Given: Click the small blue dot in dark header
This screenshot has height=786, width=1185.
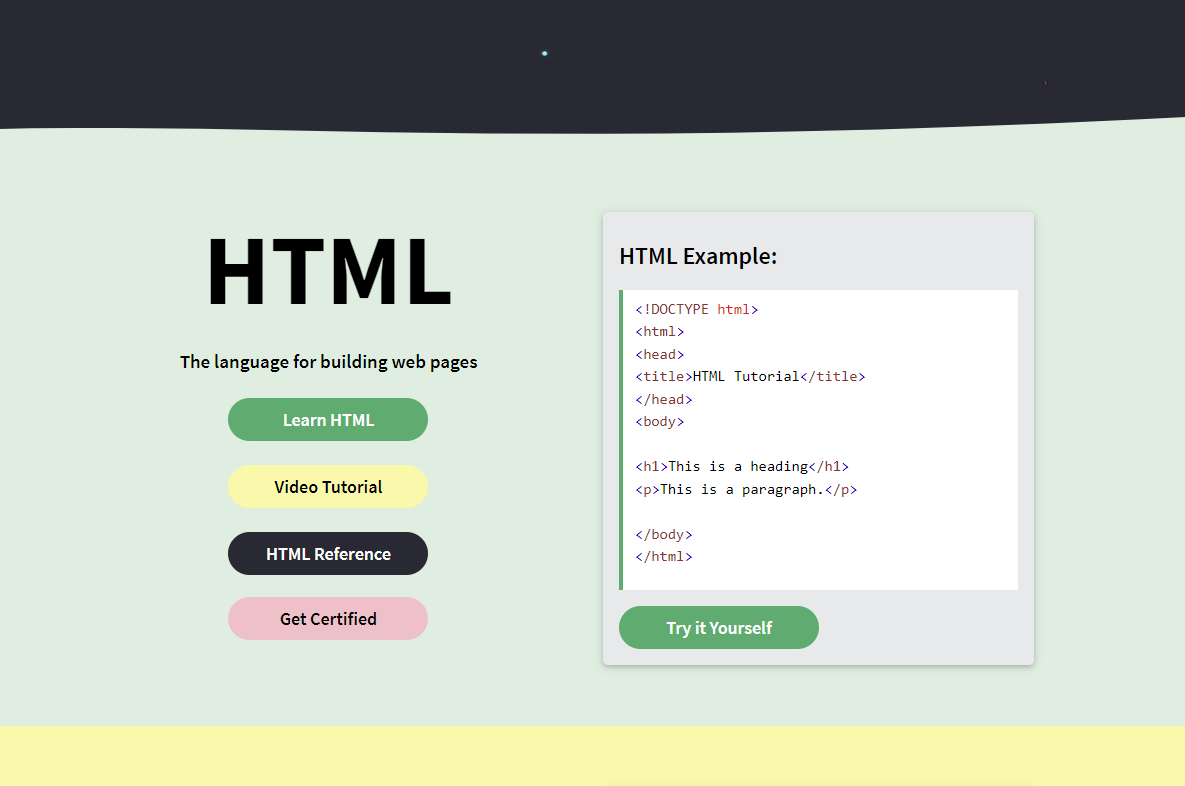Looking at the screenshot, I should (x=545, y=53).
